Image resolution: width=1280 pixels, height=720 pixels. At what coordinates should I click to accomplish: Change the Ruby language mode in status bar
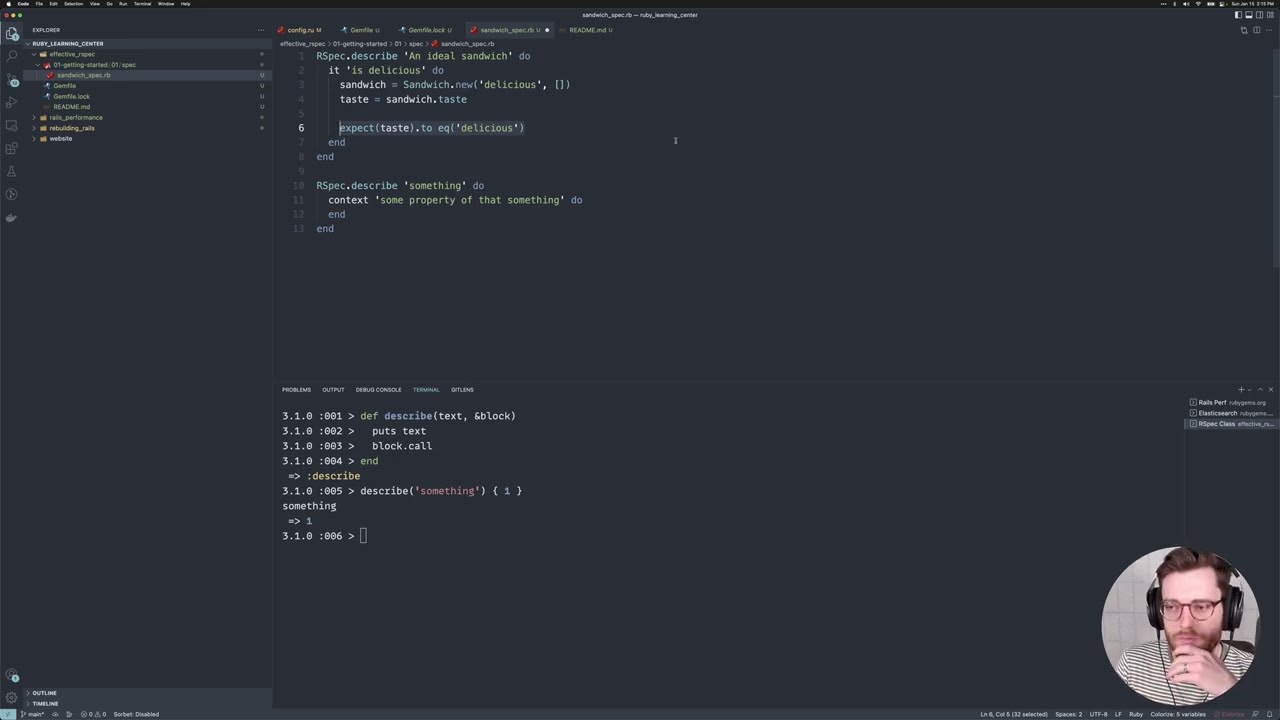pos(1136,714)
